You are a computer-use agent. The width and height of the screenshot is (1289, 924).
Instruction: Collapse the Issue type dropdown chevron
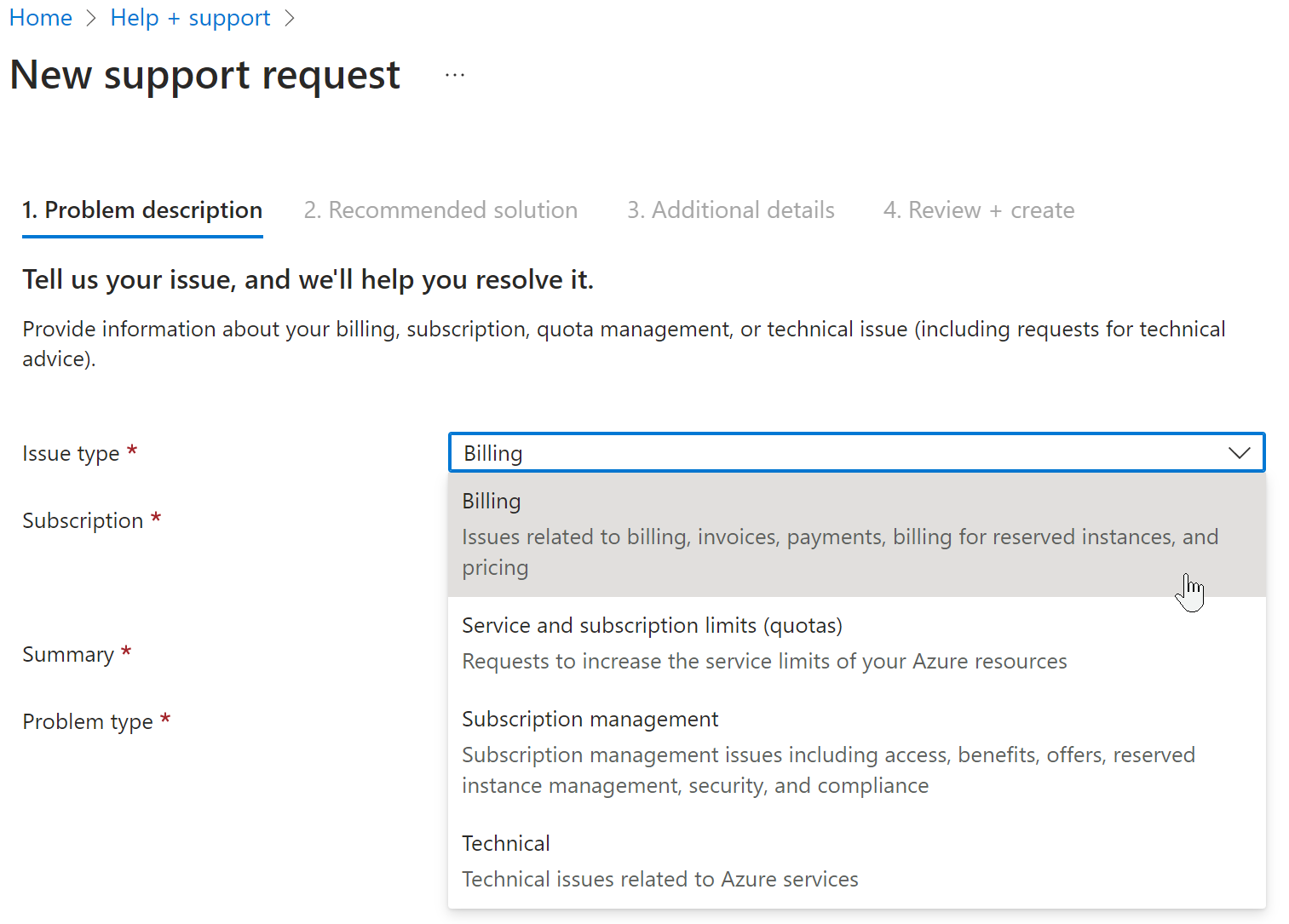tap(1239, 453)
